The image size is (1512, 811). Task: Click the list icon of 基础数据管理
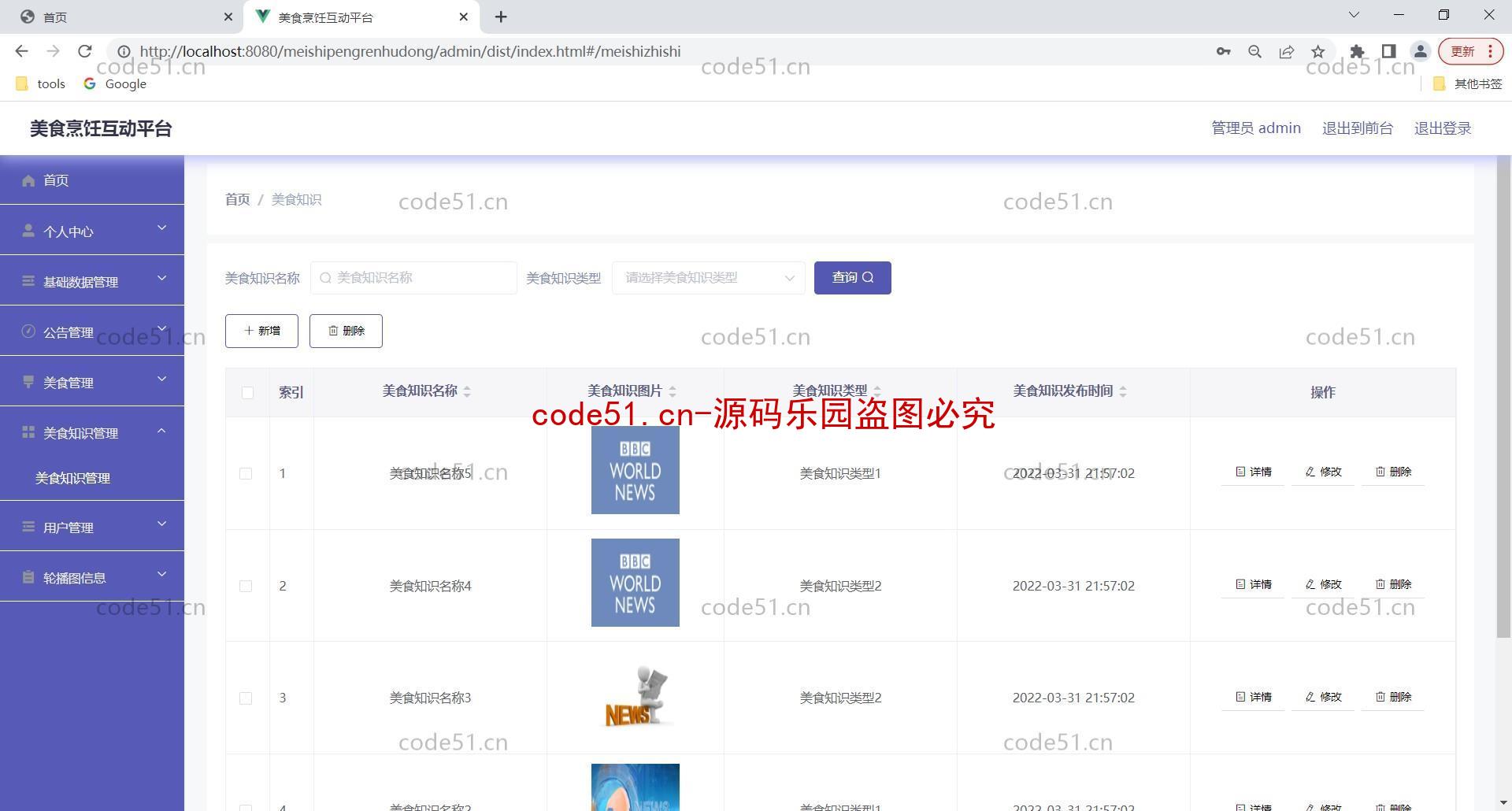[28, 281]
